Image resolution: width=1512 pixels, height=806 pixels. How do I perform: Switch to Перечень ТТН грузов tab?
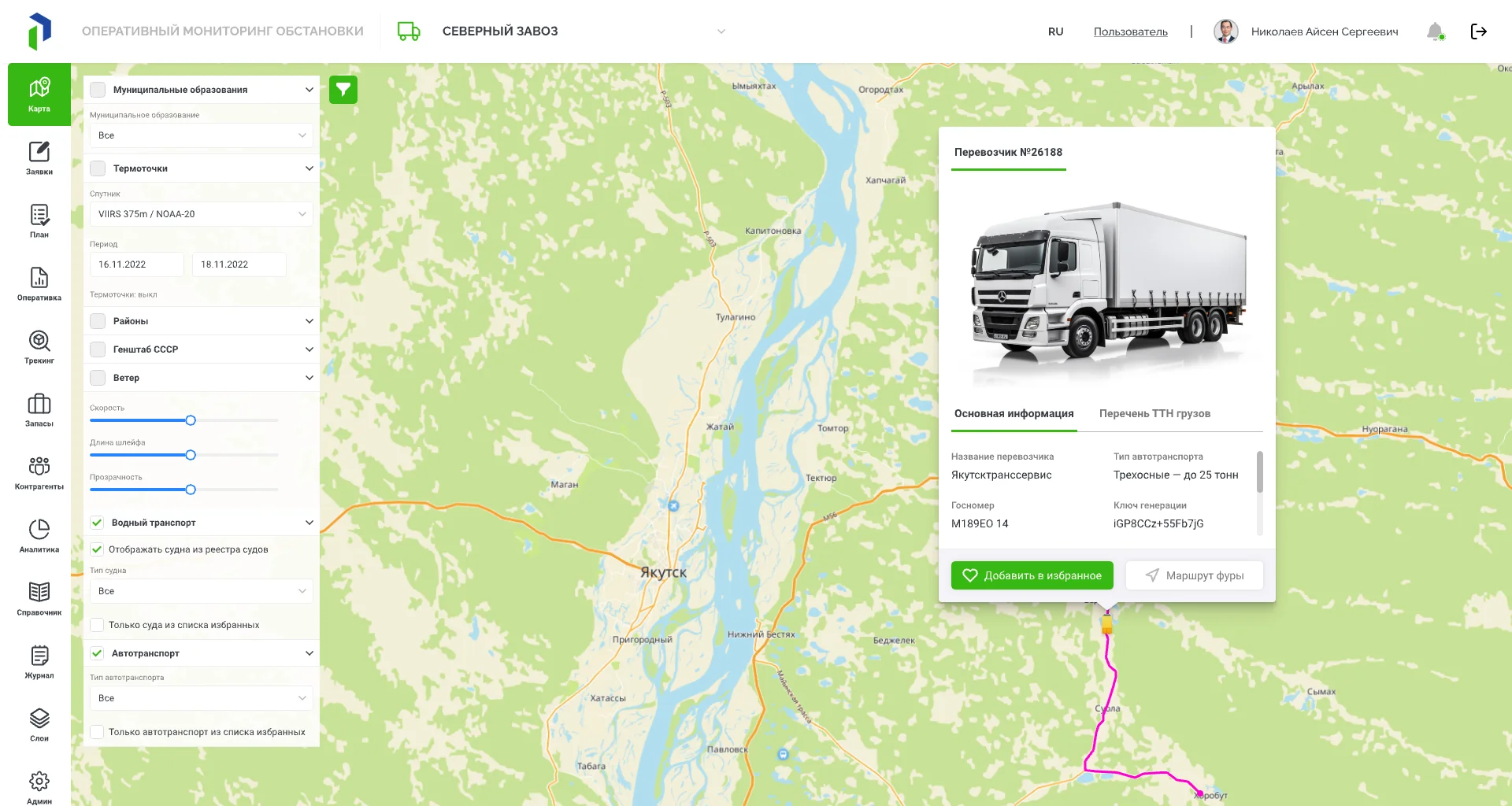pos(1154,413)
